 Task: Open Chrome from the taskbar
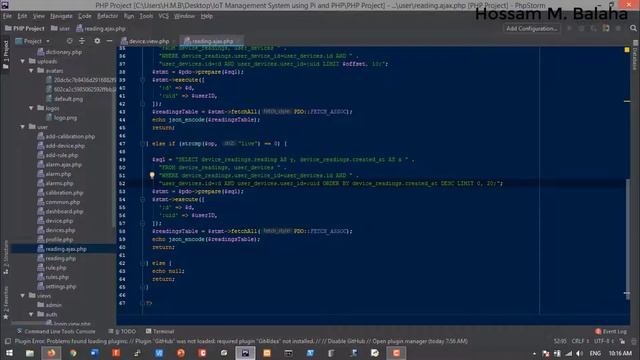point(73,353)
